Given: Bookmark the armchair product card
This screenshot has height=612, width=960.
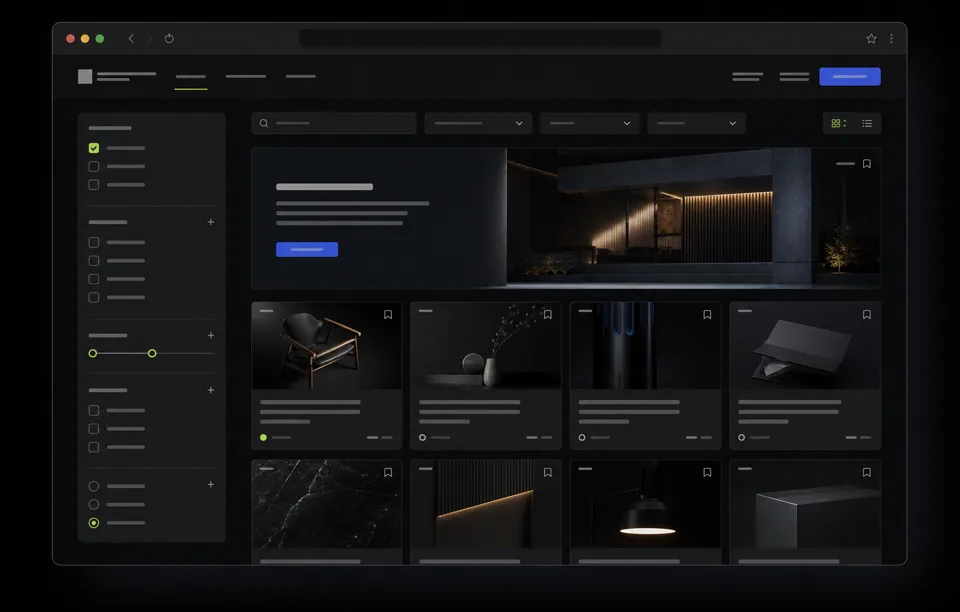Looking at the screenshot, I should tap(388, 315).
